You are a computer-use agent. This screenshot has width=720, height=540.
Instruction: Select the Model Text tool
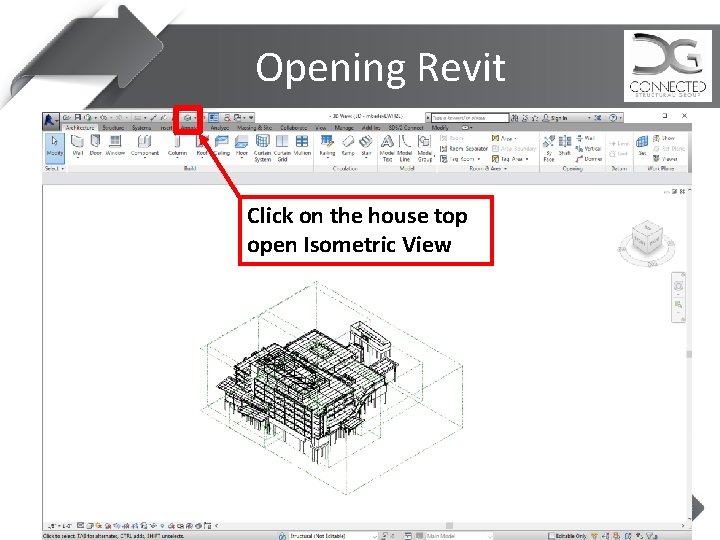click(x=387, y=148)
